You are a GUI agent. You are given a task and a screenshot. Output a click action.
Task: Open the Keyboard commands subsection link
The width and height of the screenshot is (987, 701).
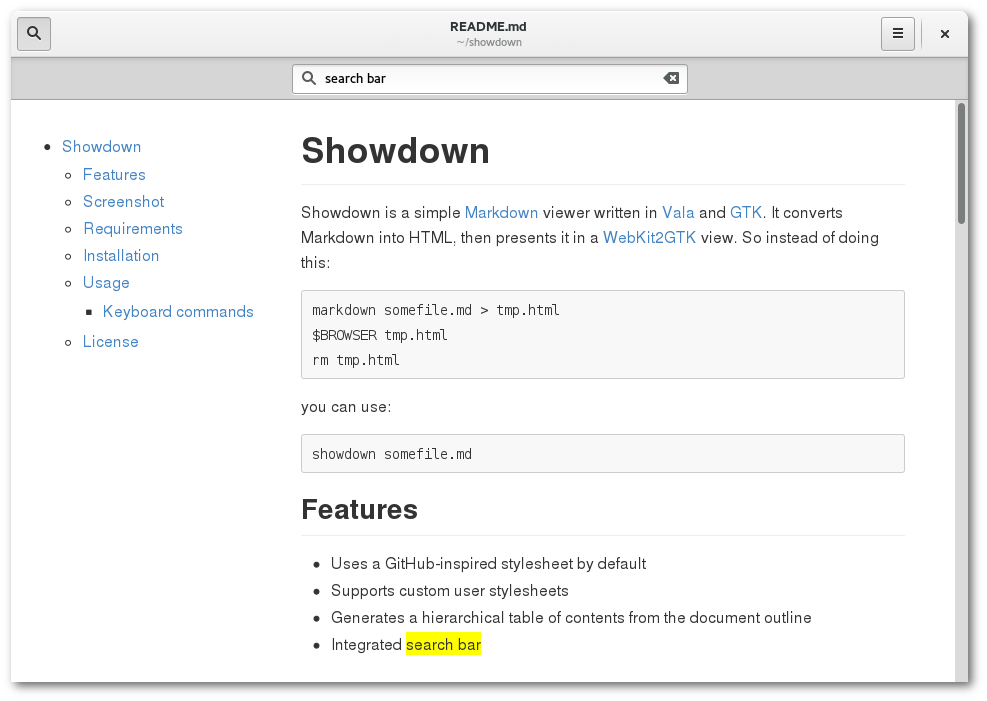click(178, 311)
